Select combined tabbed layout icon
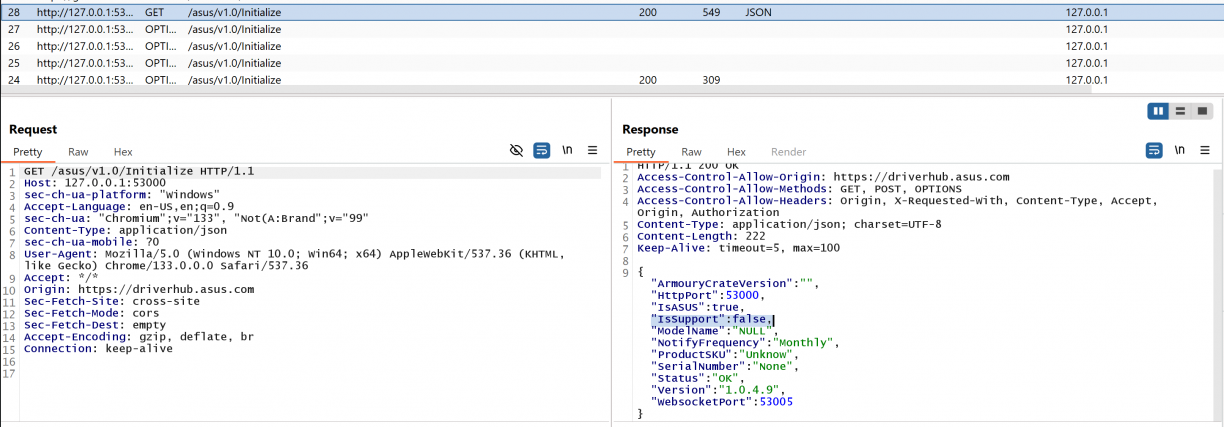1224x427 pixels. [x=1202, y=111]
